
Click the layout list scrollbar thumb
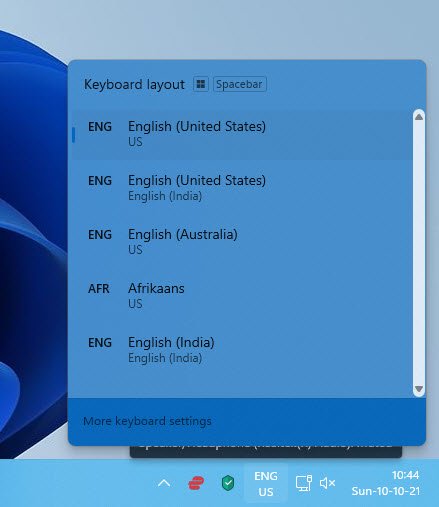[419, 253]
